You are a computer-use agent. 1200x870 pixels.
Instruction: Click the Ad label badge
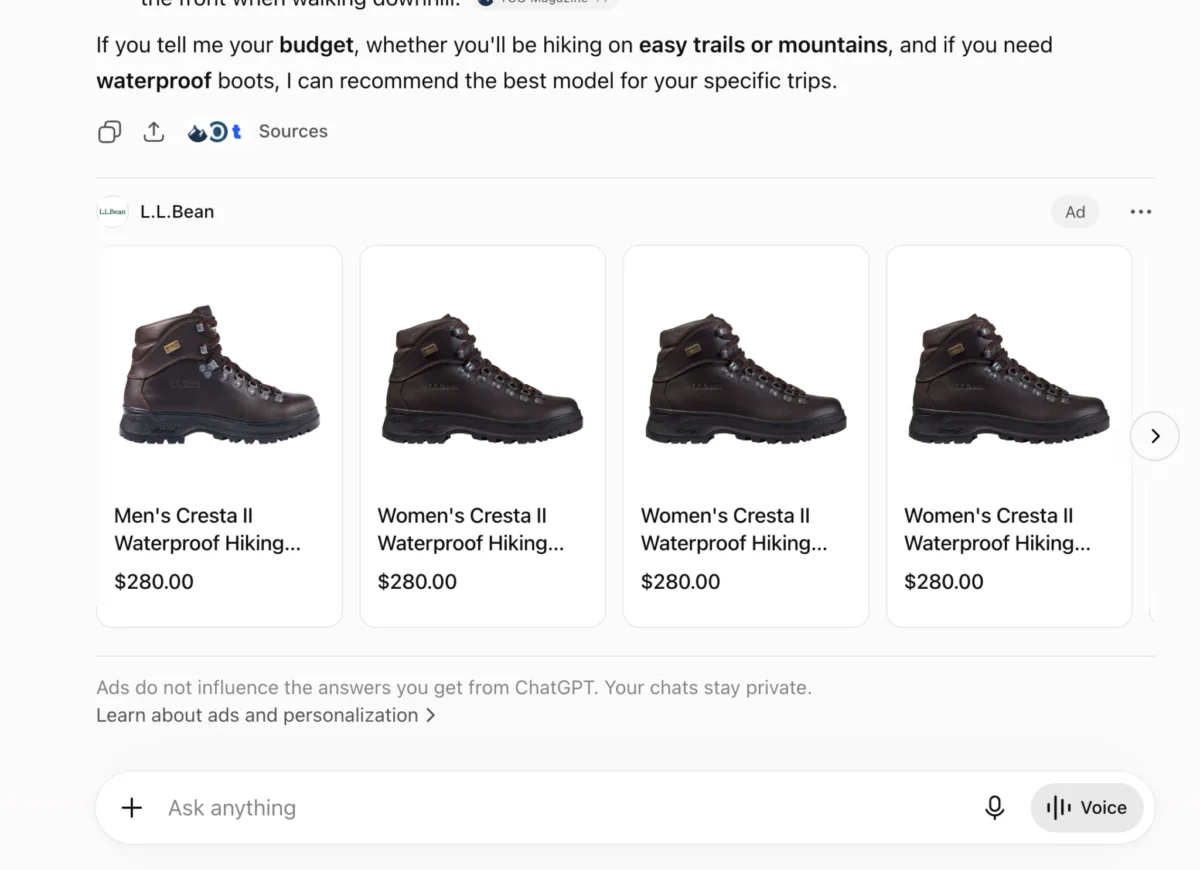(1075, 212)
